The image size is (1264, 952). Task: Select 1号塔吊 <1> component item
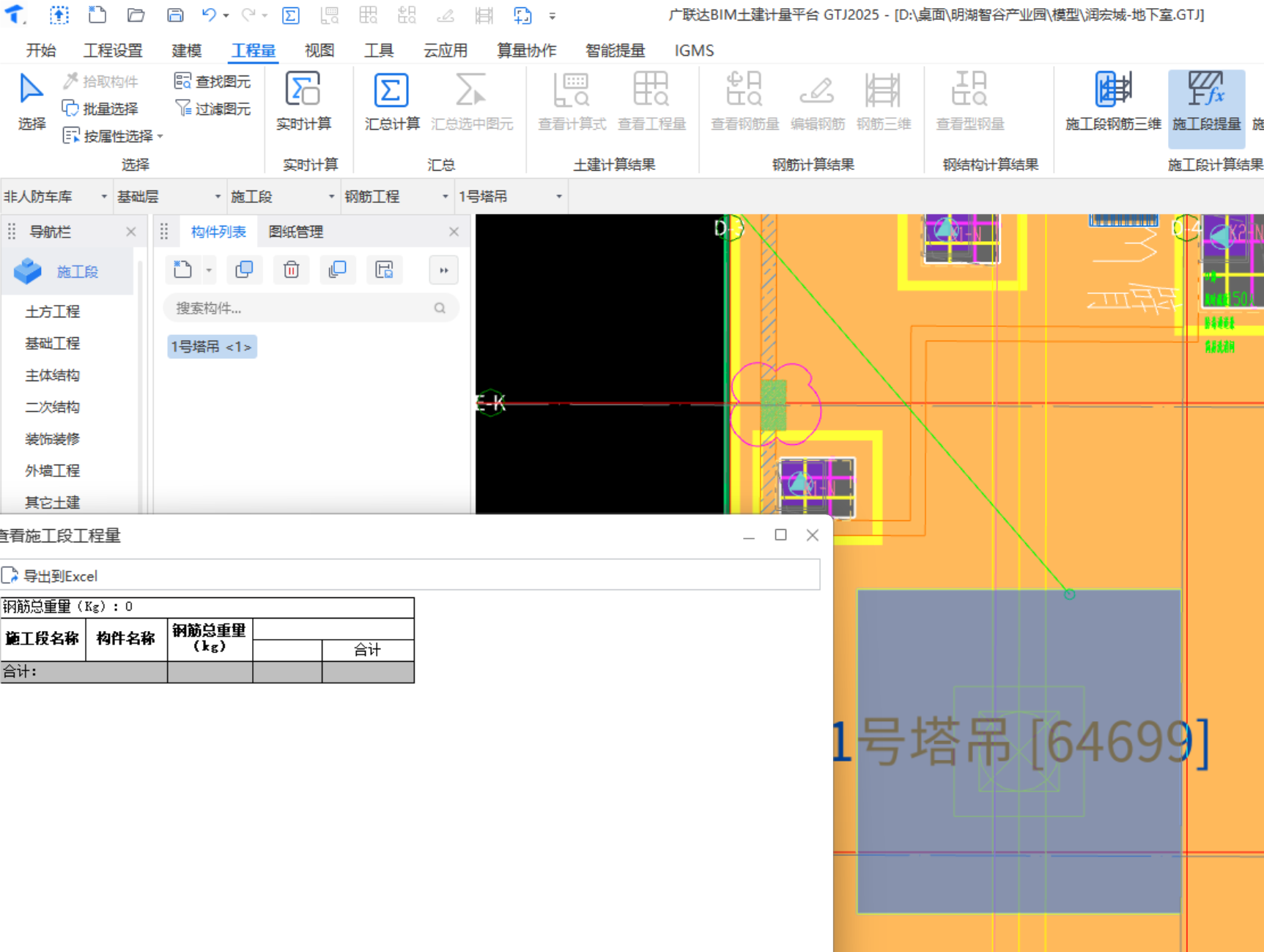pyautogui.click(x=212, y=347)
